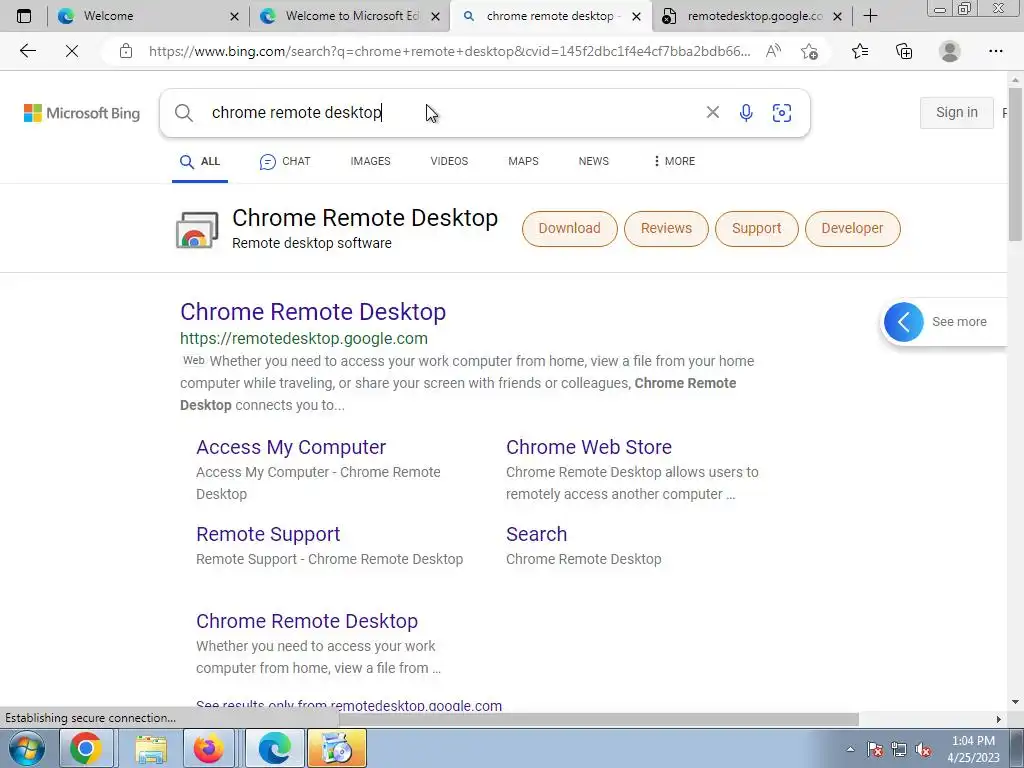Image resolution: width=1024 pixels, height=768 pixels.
Task: Launch Firefox from taskbar
Action: (209, 748)
